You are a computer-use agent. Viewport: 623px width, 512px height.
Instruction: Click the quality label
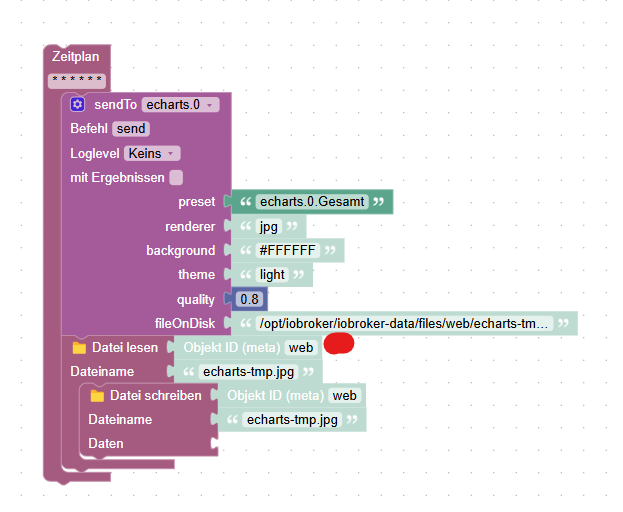(x=196, y=299)
